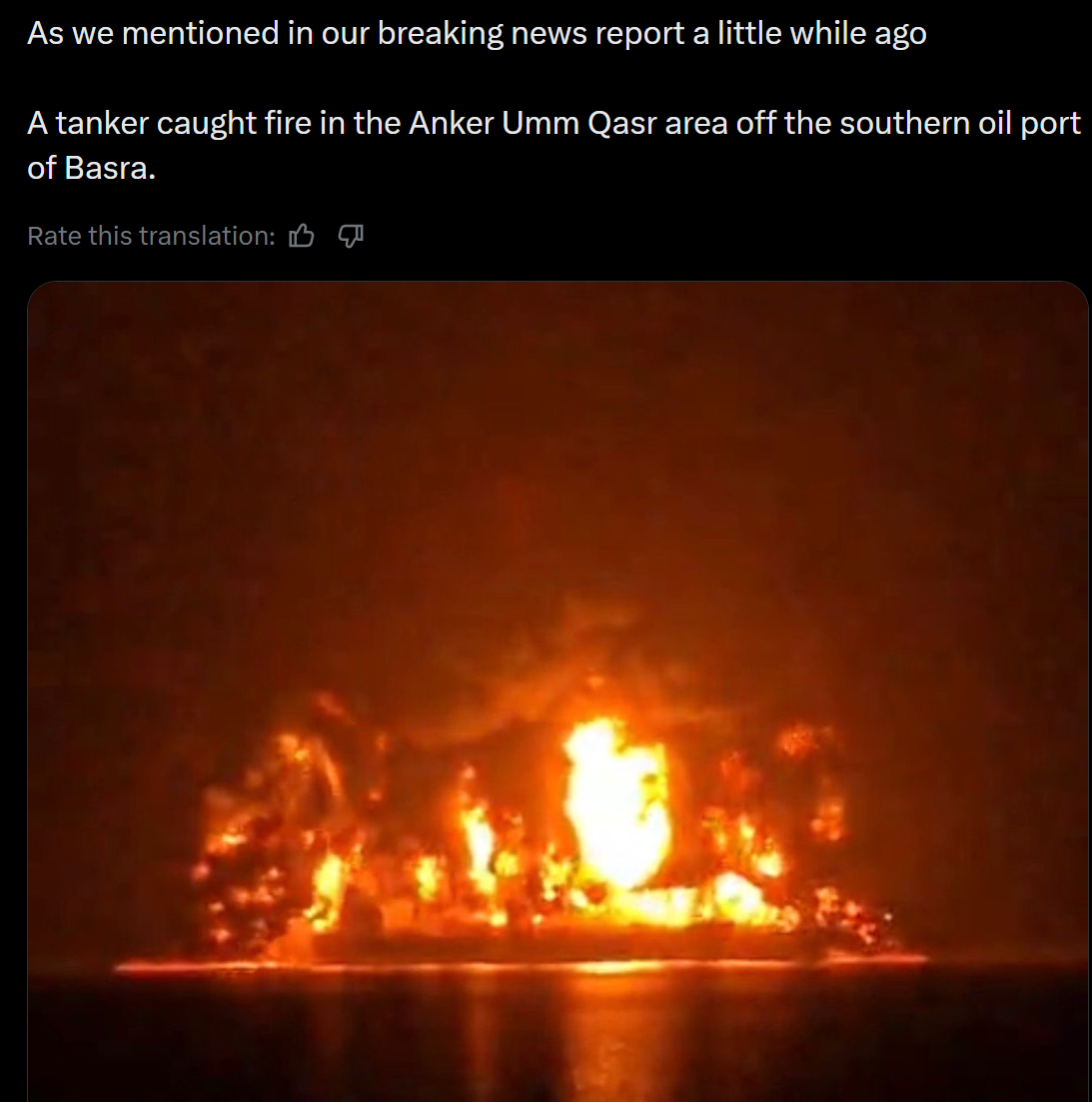The height and width of the screenshot is (1102, 1092).
Task: Click the word "tanker" in the post
Action: (102, 123)
